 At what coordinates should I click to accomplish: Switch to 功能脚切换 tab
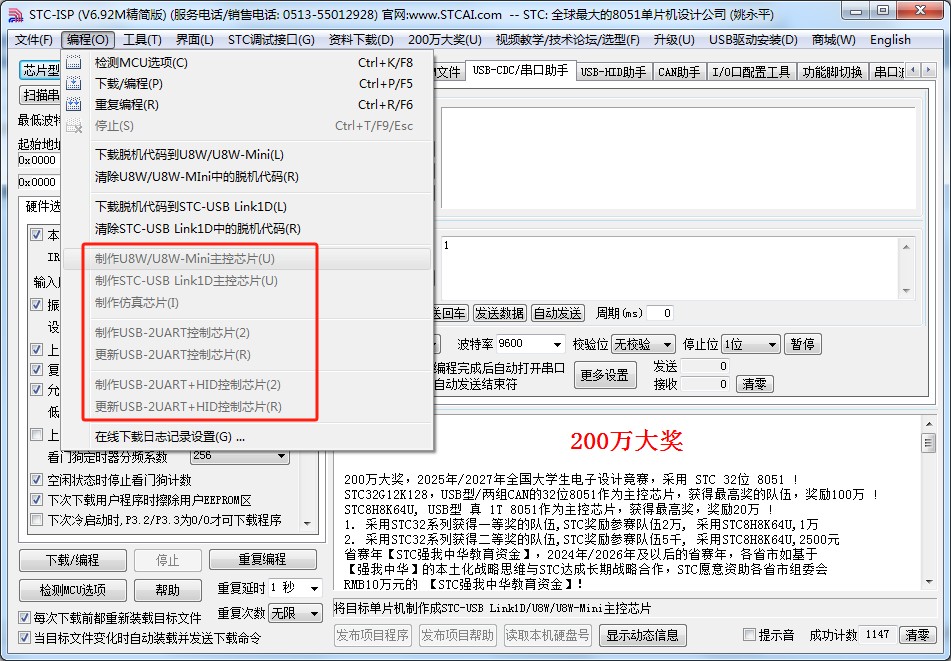click(x=832, y=72)
